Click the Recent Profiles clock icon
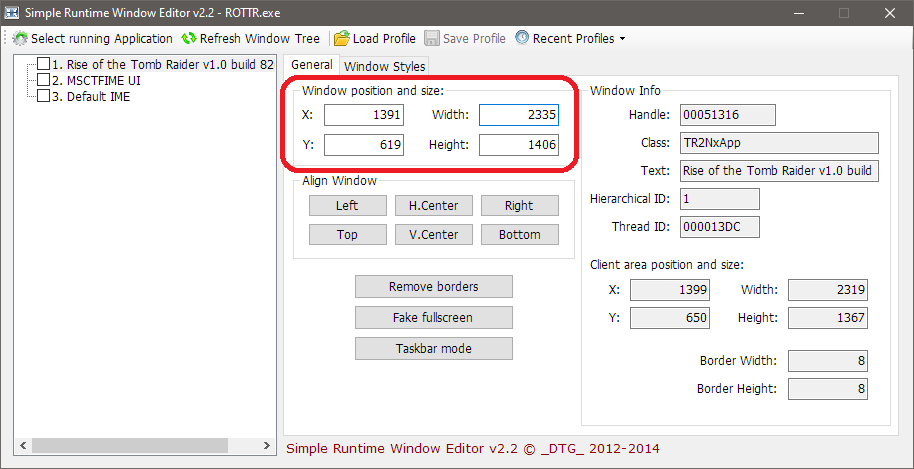Viewport: 914px width, 469px height. pos(522,39)
